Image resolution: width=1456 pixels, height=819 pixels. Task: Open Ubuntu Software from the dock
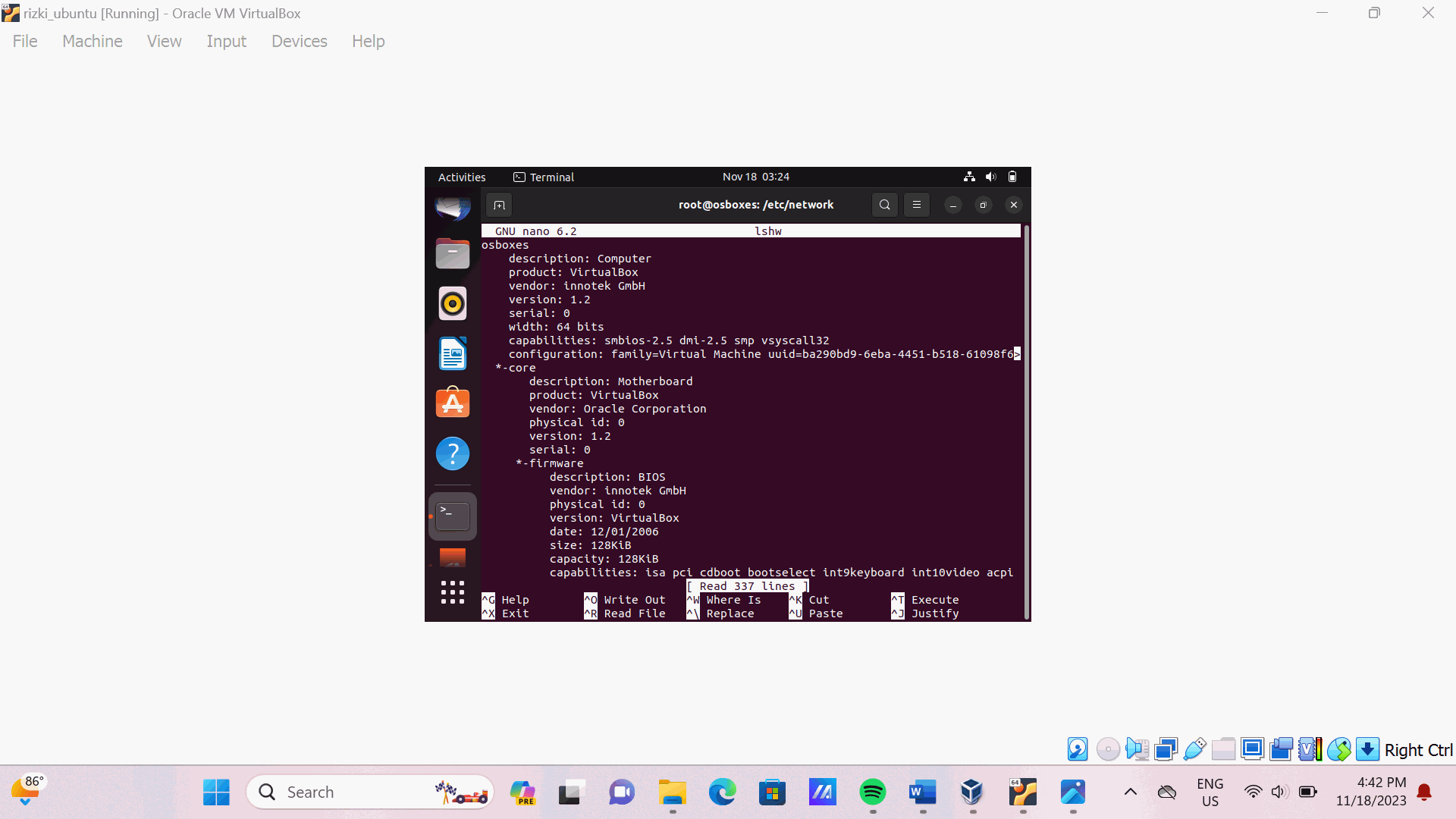click(453, 403)
